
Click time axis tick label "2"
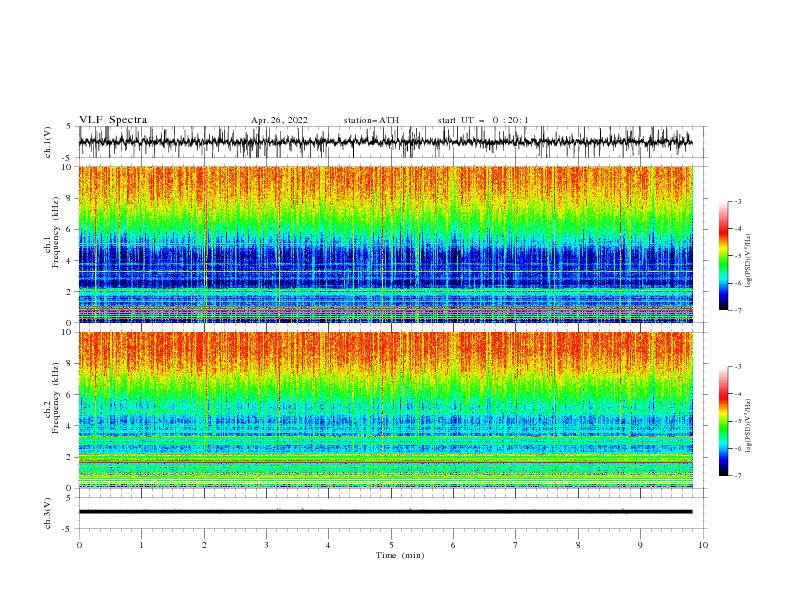pyautogui.click(x=204, y=545)
